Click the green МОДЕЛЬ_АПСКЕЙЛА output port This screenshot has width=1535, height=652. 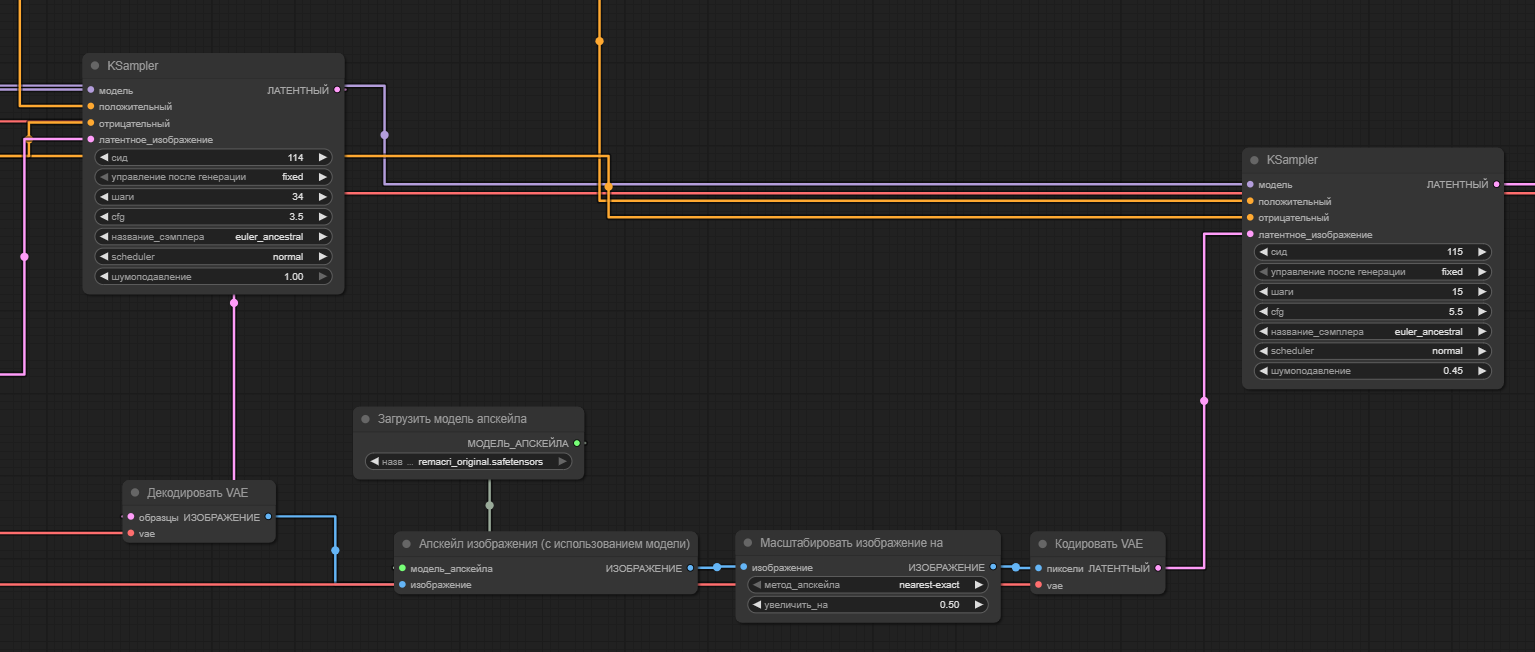577,443
